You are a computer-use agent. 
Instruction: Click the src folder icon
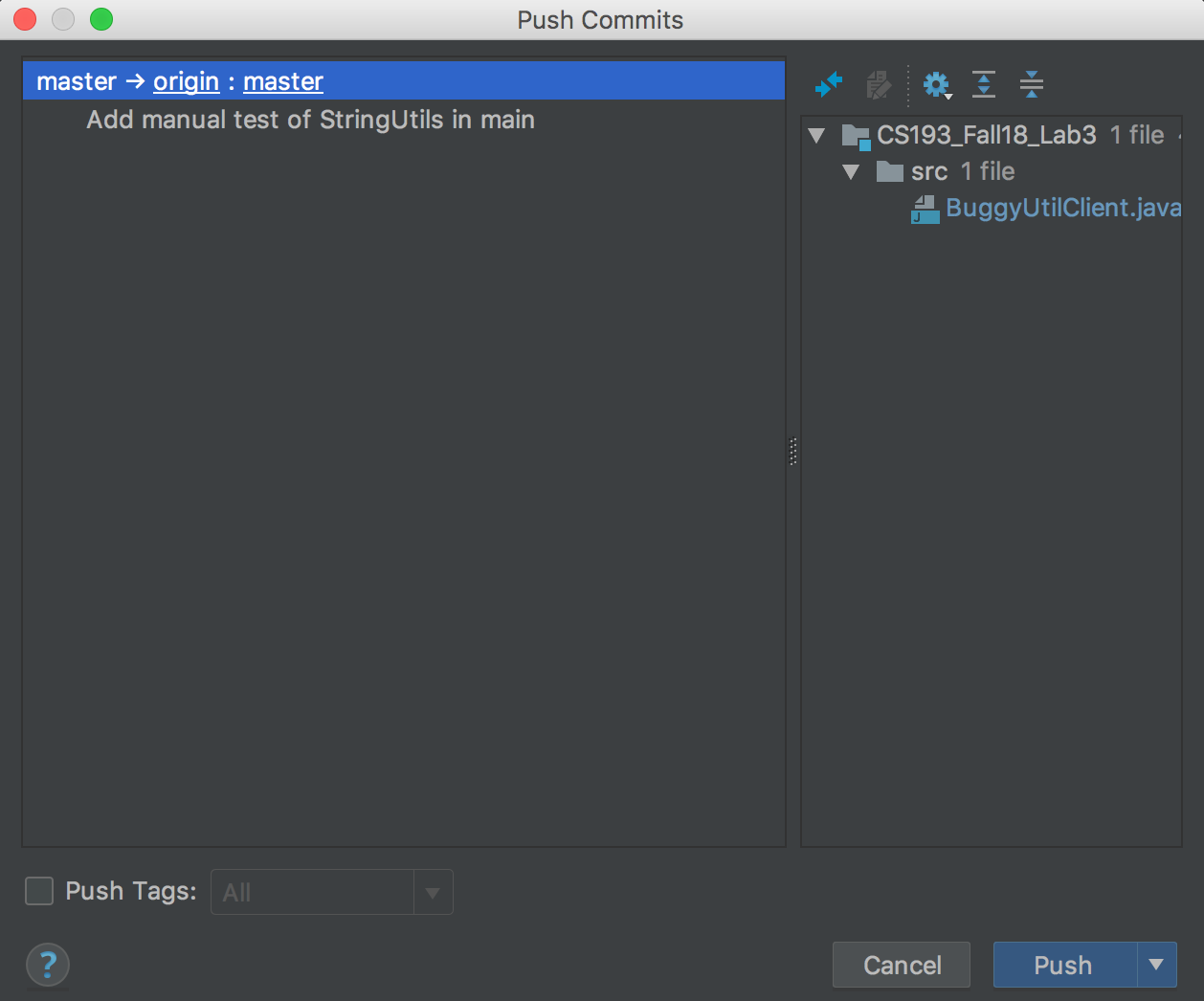(890, 171)
